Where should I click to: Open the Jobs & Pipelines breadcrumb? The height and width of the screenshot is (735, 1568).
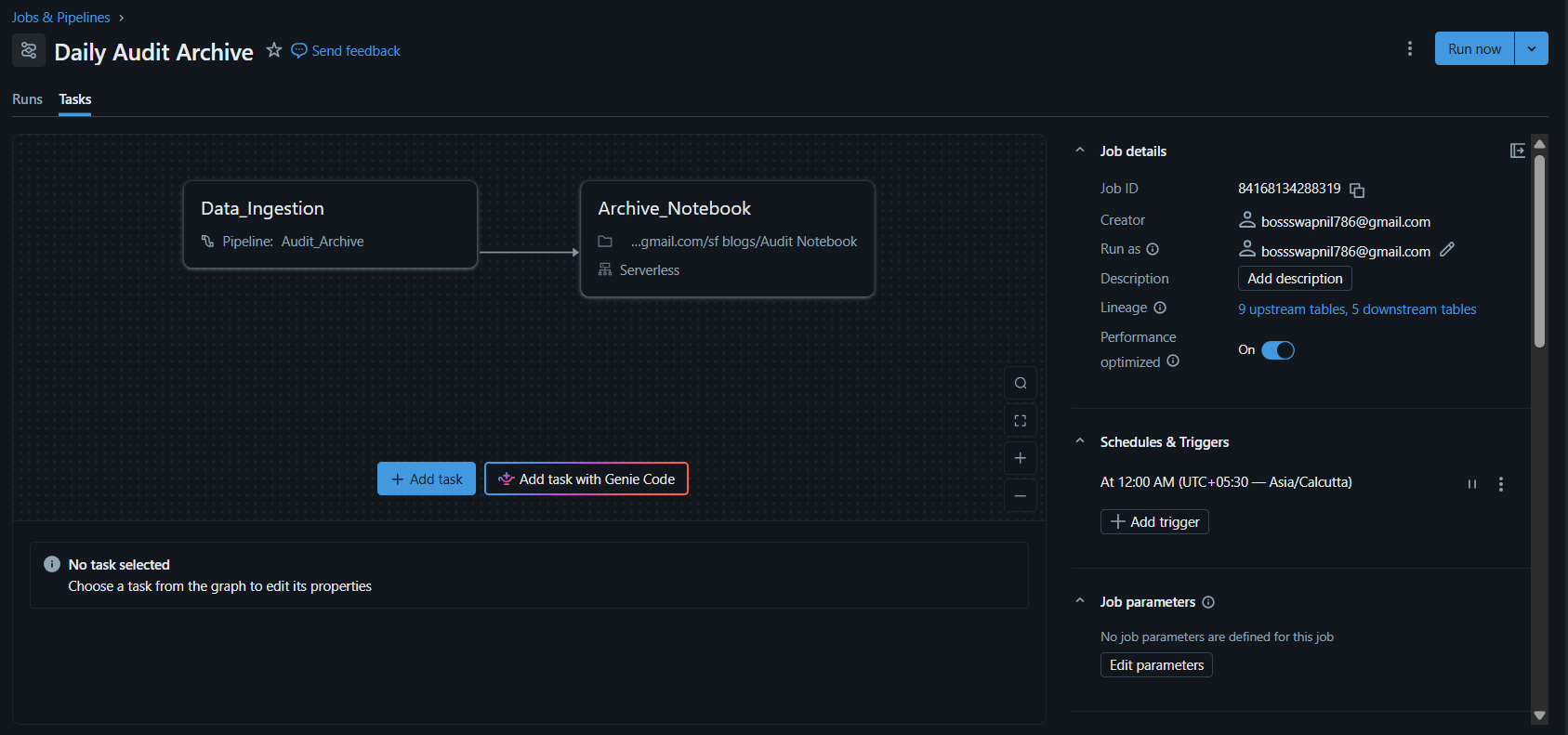pos(60,17)
